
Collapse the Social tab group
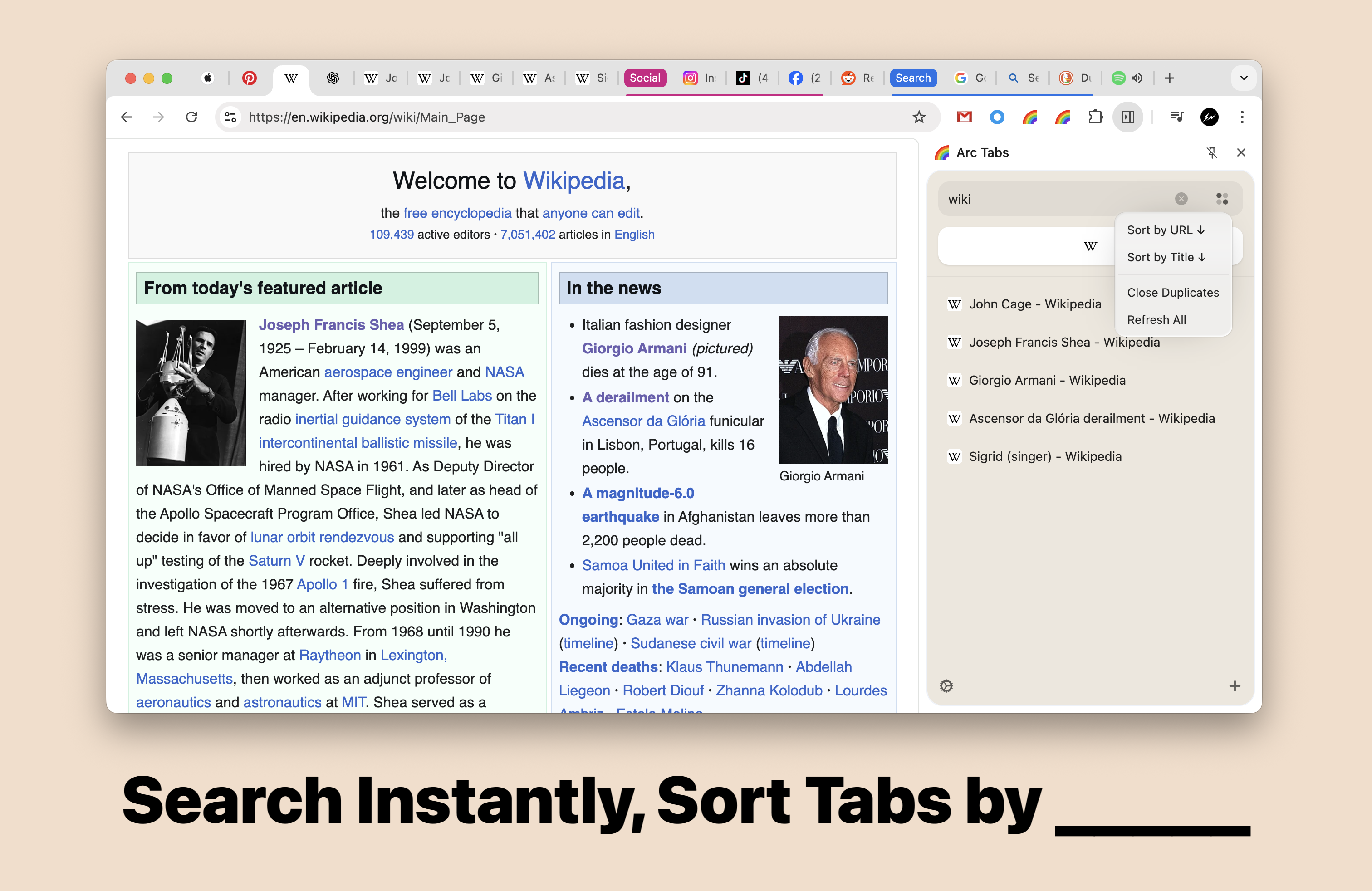tap(645, 78)
